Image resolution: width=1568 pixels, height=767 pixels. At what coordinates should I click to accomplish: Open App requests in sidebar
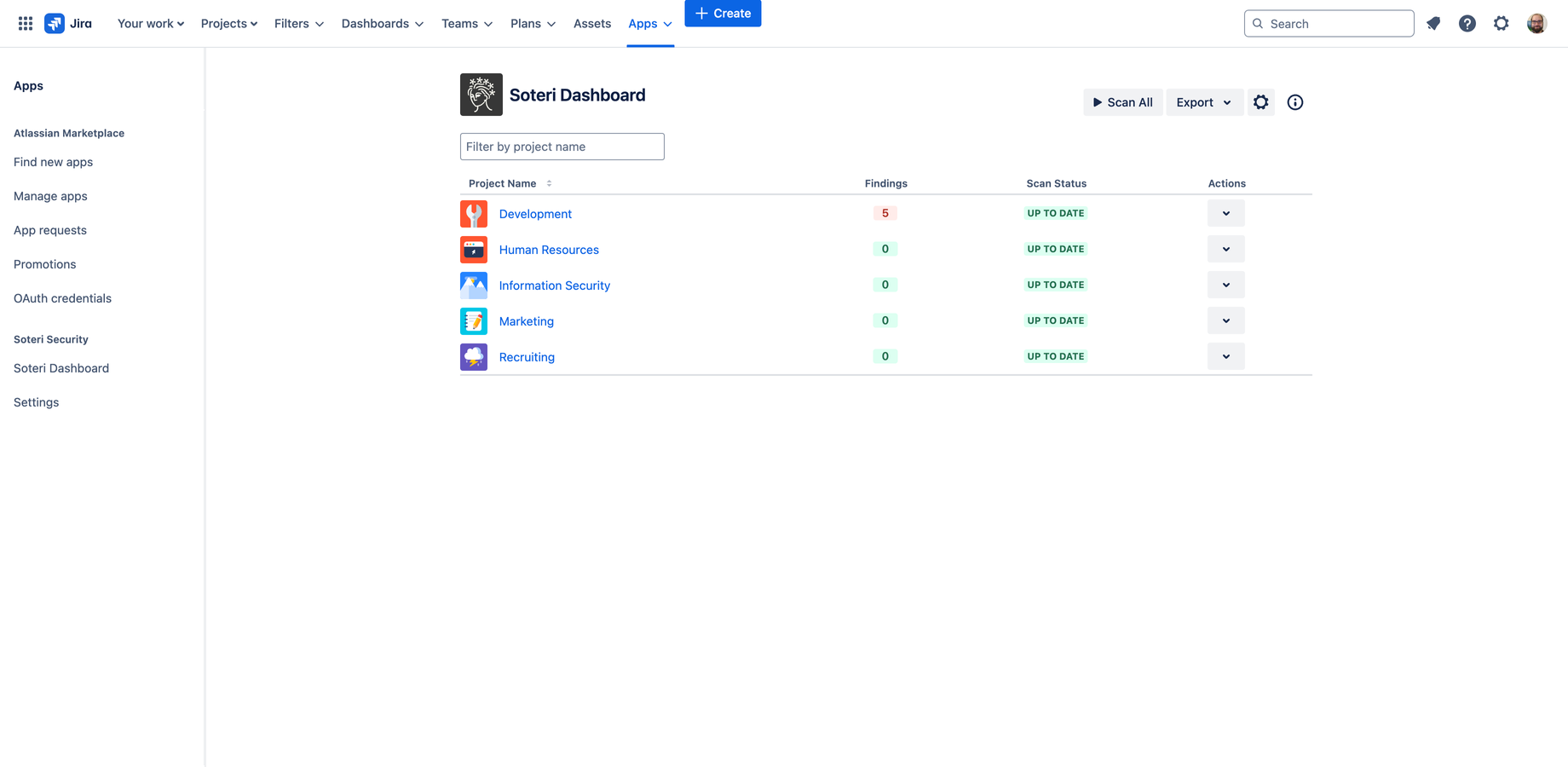[x=50, y=230]
